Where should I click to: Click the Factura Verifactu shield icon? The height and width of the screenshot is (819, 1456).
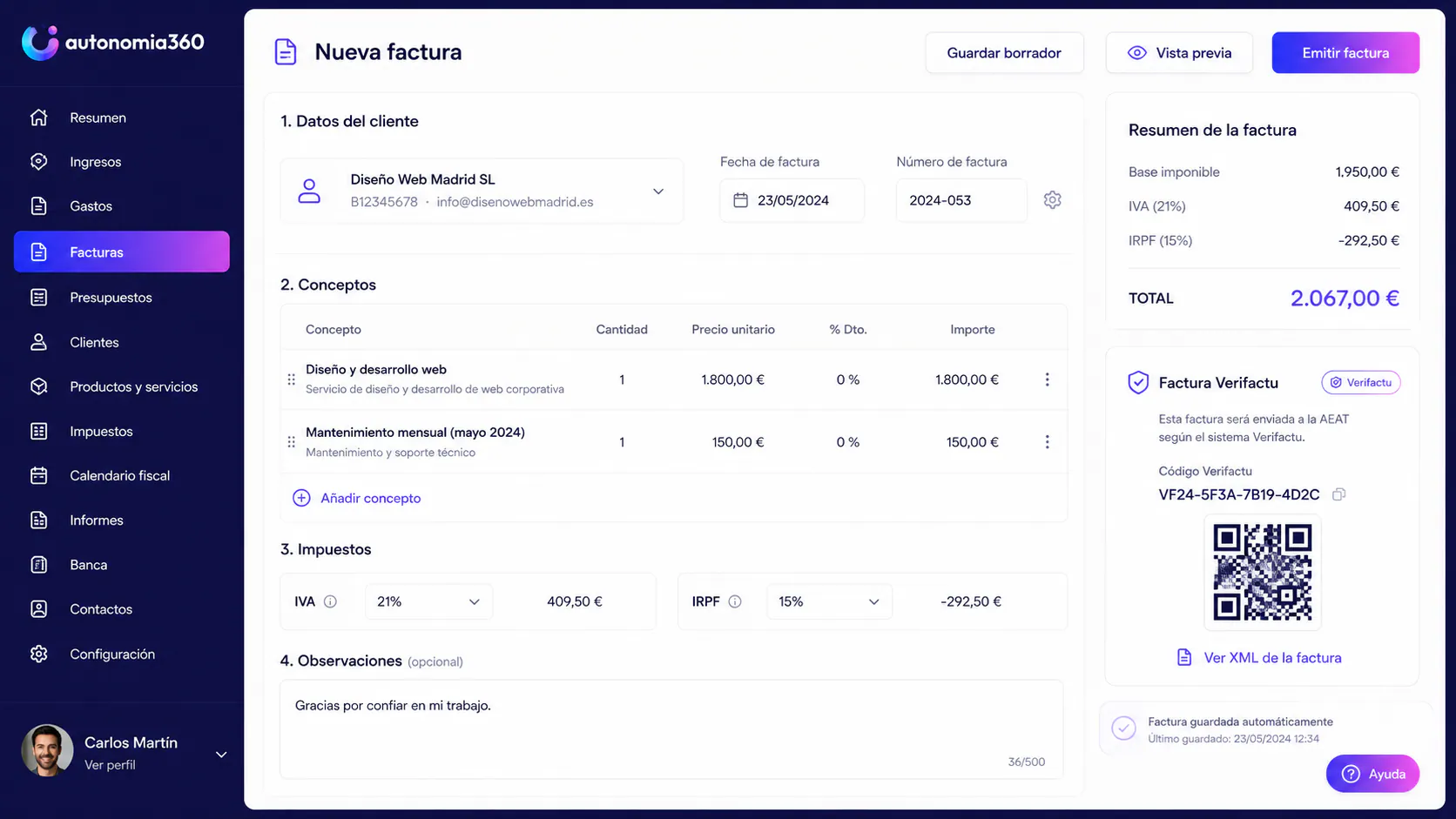[x=1138, y=382]
